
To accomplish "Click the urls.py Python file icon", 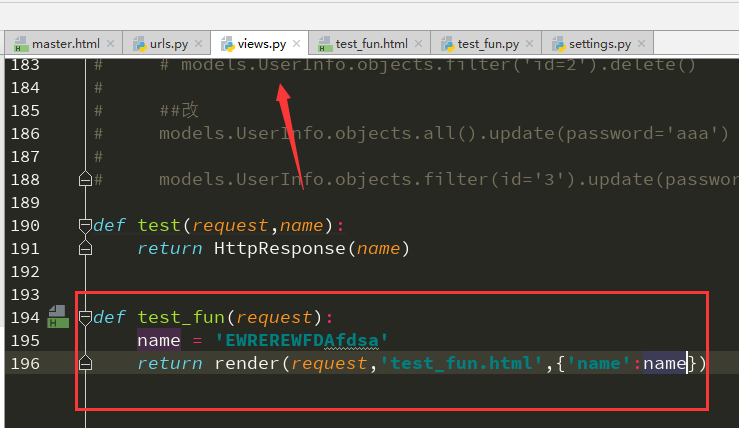I will click(x=140, y=44).
